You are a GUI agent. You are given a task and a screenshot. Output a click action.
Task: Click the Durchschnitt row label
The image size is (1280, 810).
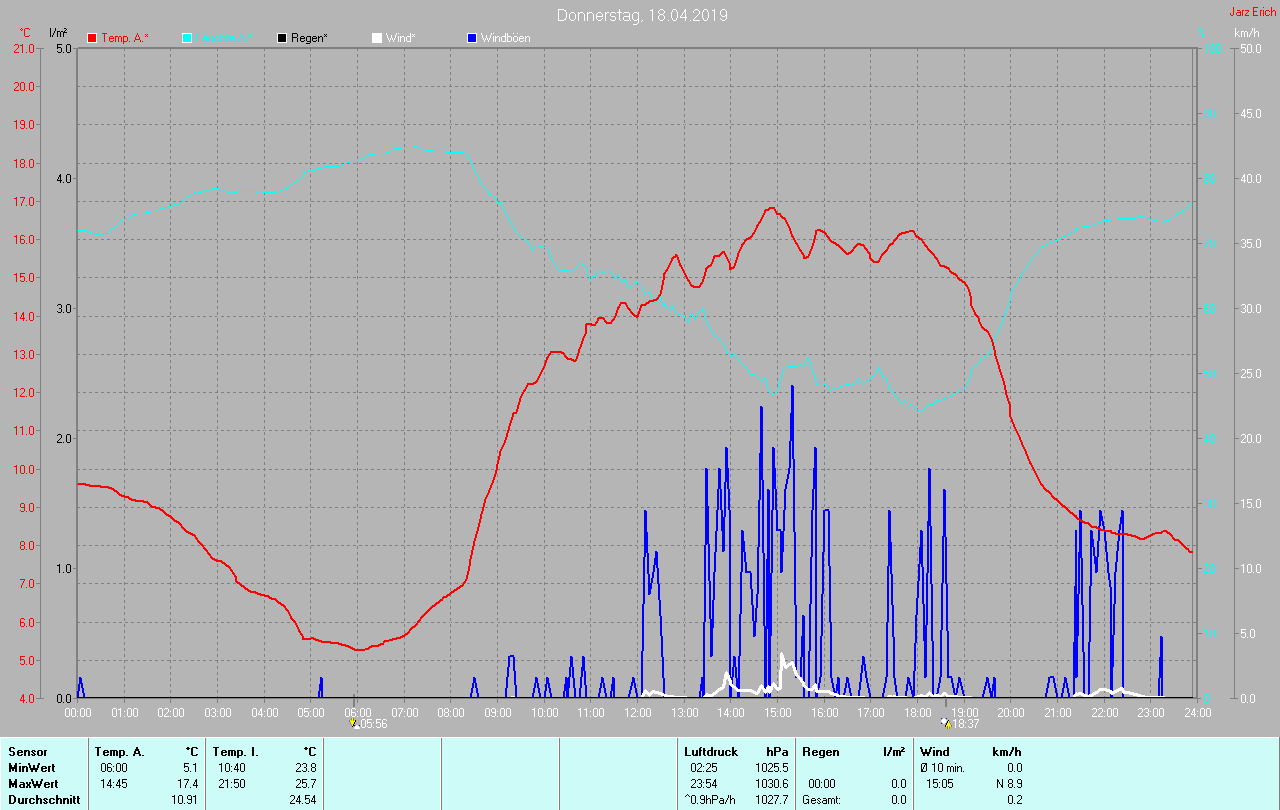click(43, 799)
